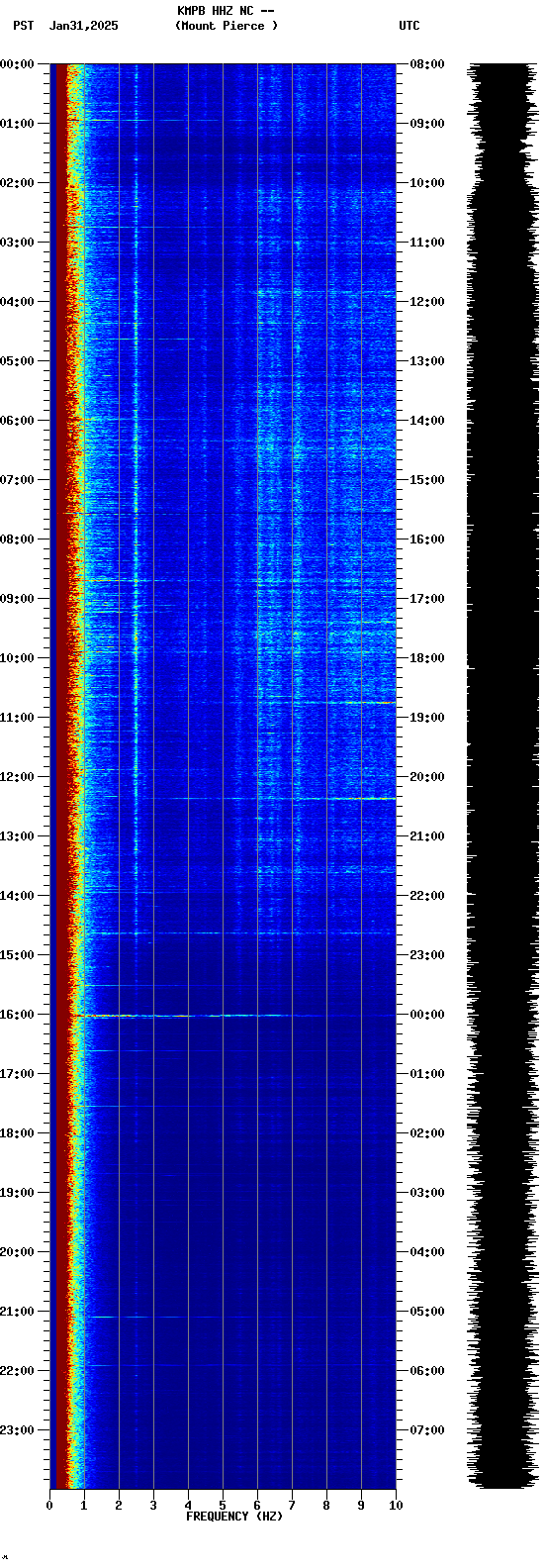
Task: Click the frequency axis '8' tick label
Action: pyautogui.click(x=326, y=1506)
